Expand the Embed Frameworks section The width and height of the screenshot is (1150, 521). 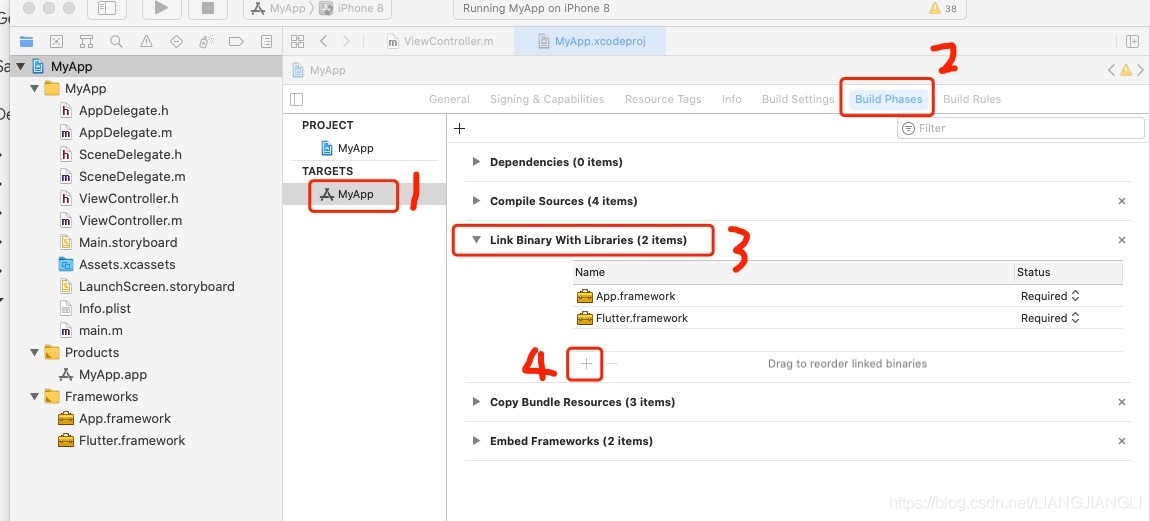point(476,440)
